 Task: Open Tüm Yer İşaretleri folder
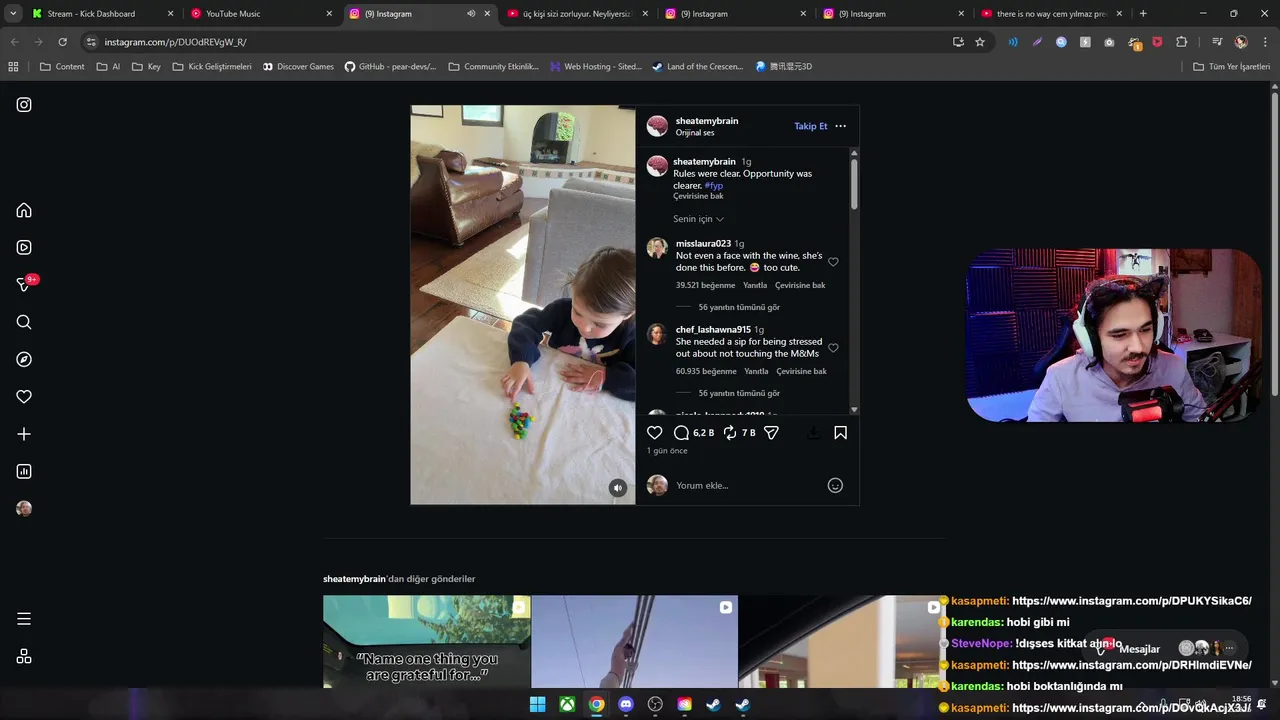pyautogui.click(x=1232, y=67)
